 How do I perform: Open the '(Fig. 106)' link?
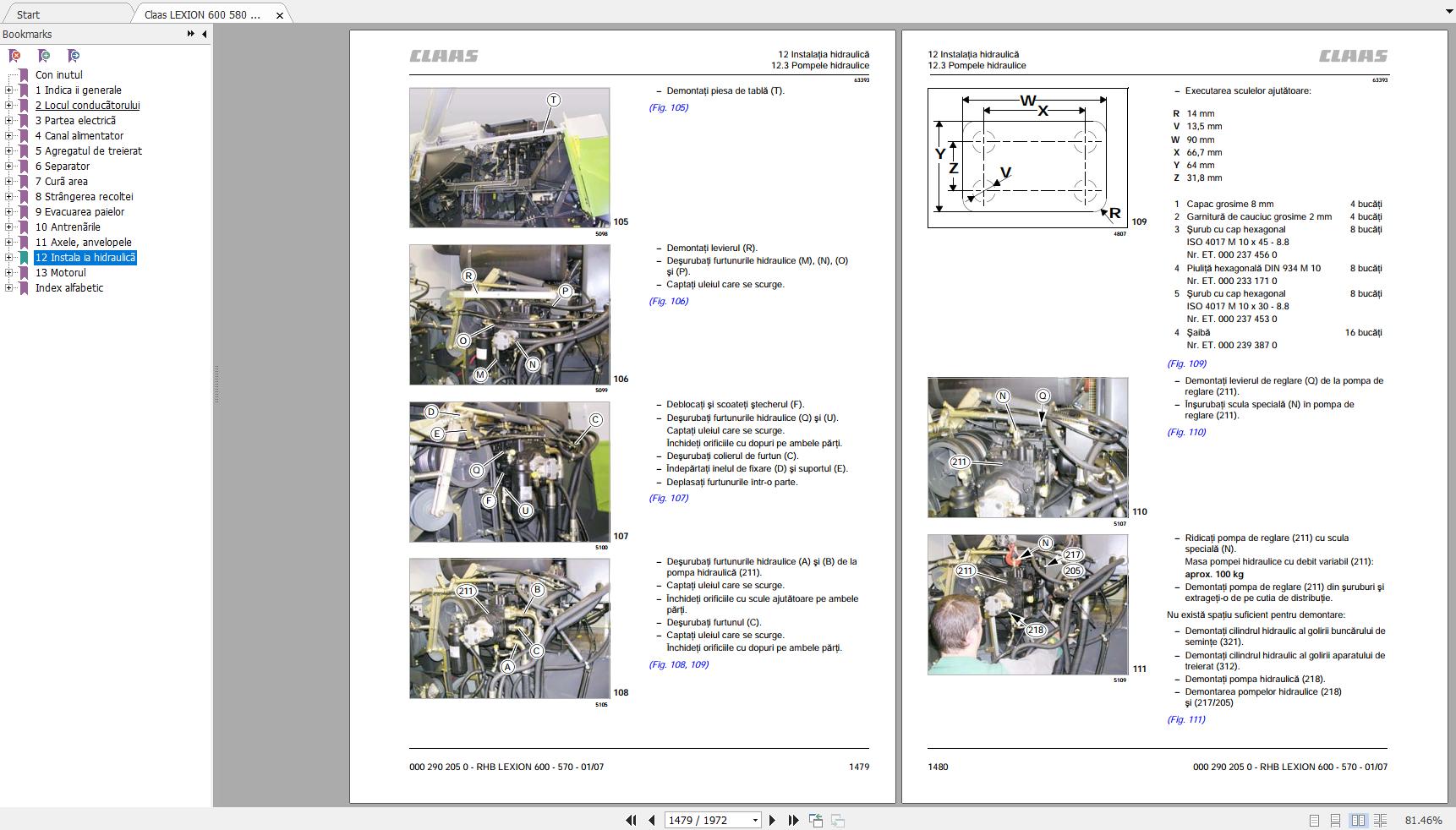coord(669,301)
